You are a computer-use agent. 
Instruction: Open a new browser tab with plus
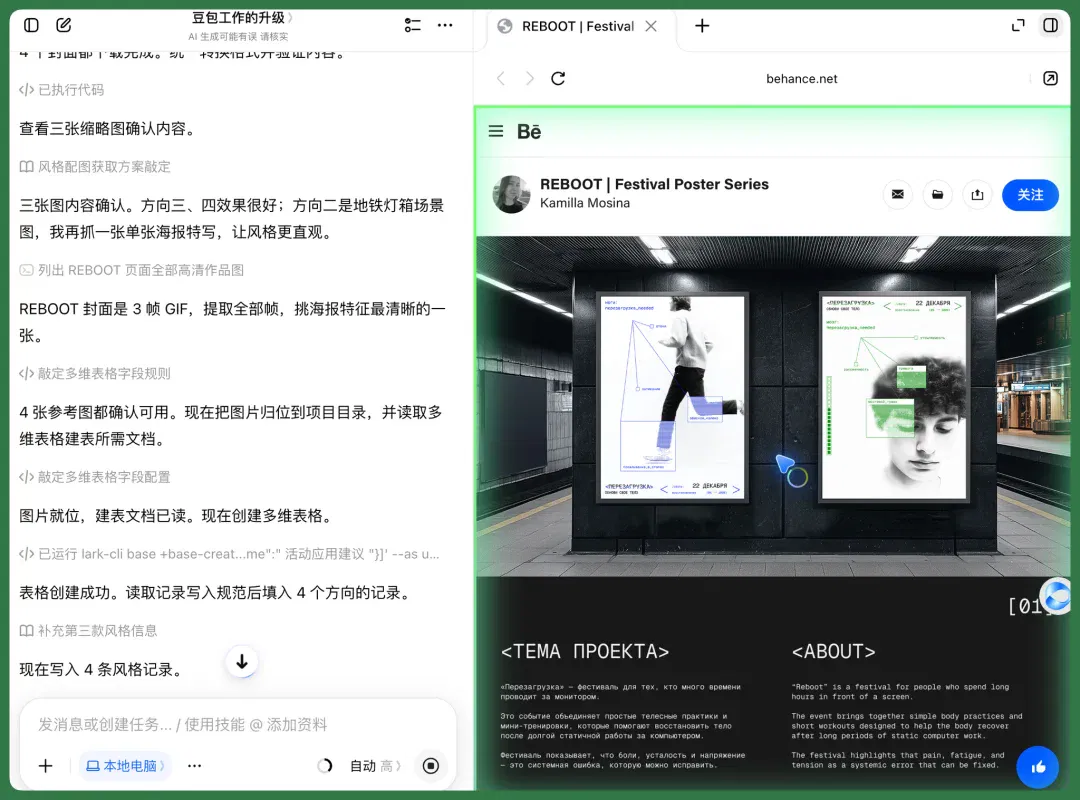(702, 26)
